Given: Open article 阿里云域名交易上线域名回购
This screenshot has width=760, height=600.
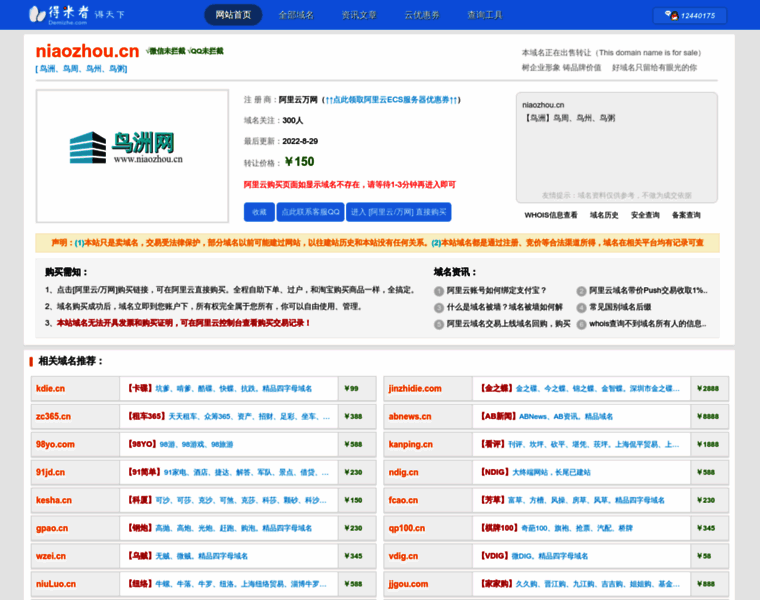Looking at the screenshot, I should [508, 324].
